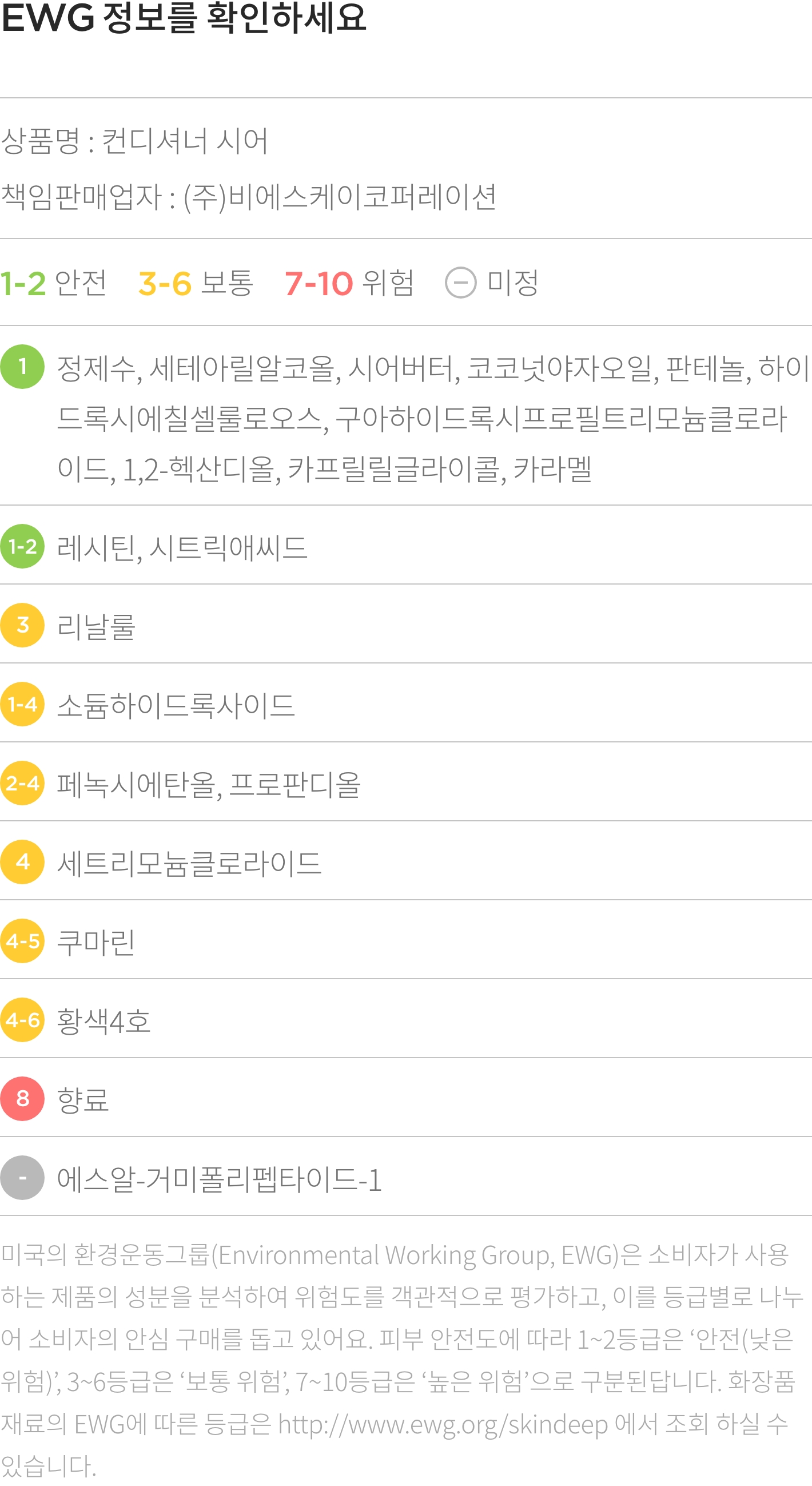This screenshot has height=1486, width=812.
Task: Click the 황색4호 ingredient text
Action: [x=104, y=1021]
